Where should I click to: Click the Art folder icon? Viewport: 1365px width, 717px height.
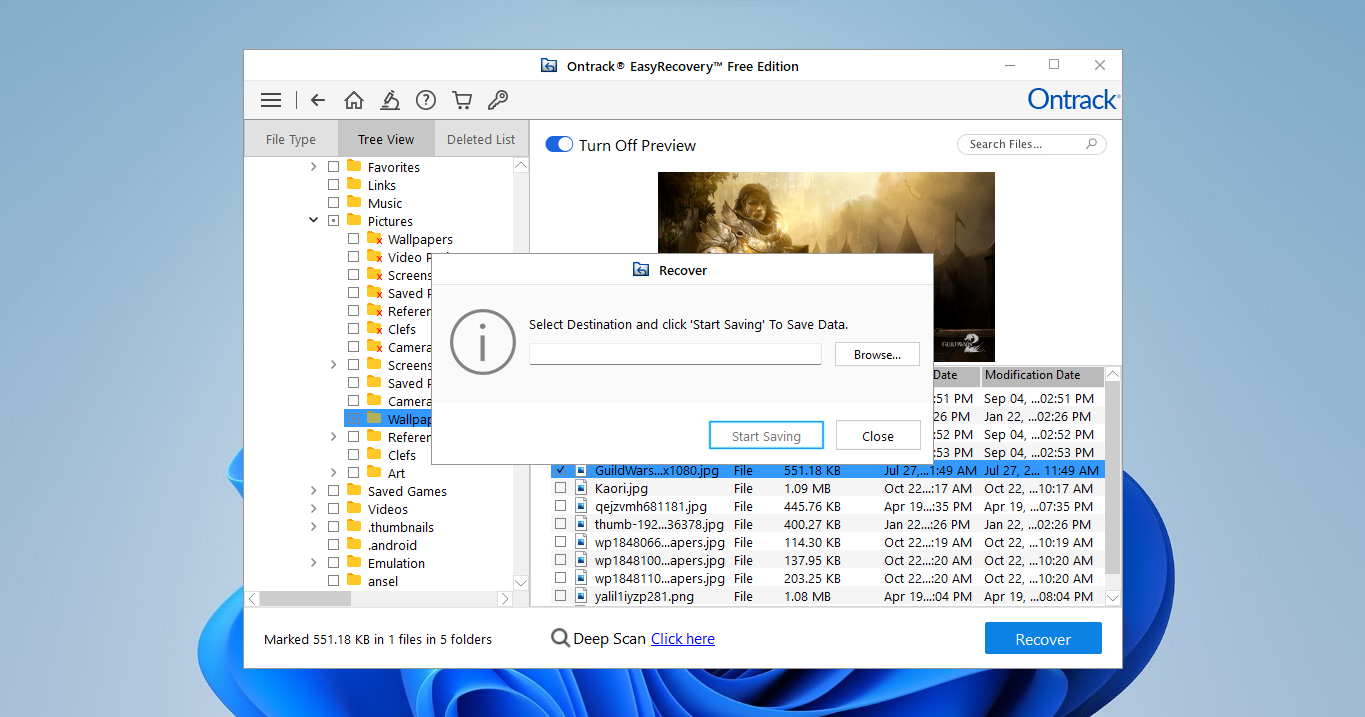[x=374, y=473]
